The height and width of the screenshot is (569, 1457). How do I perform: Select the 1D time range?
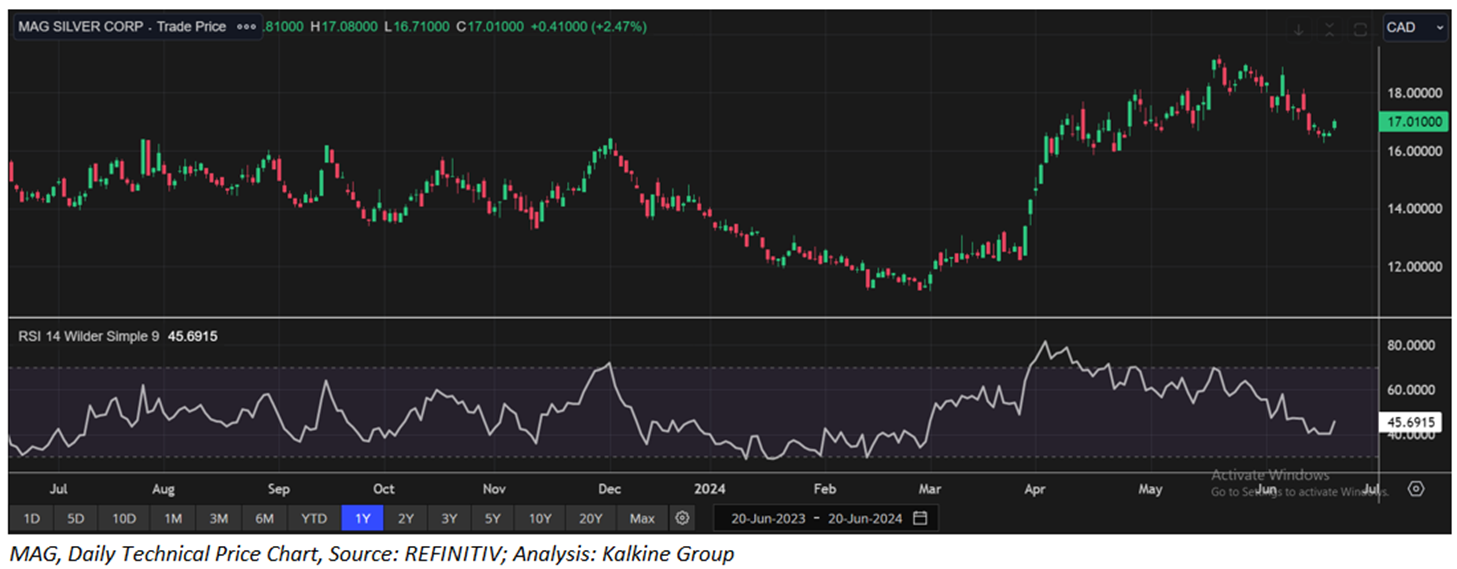click(x=32, y=518)
